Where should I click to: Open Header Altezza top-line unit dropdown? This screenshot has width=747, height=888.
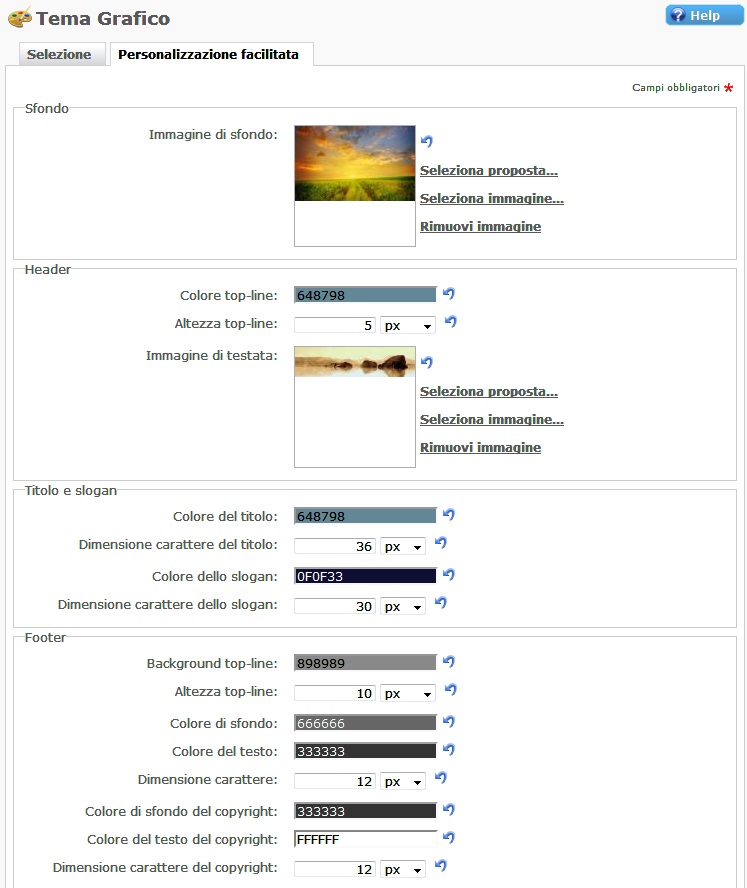408,326
